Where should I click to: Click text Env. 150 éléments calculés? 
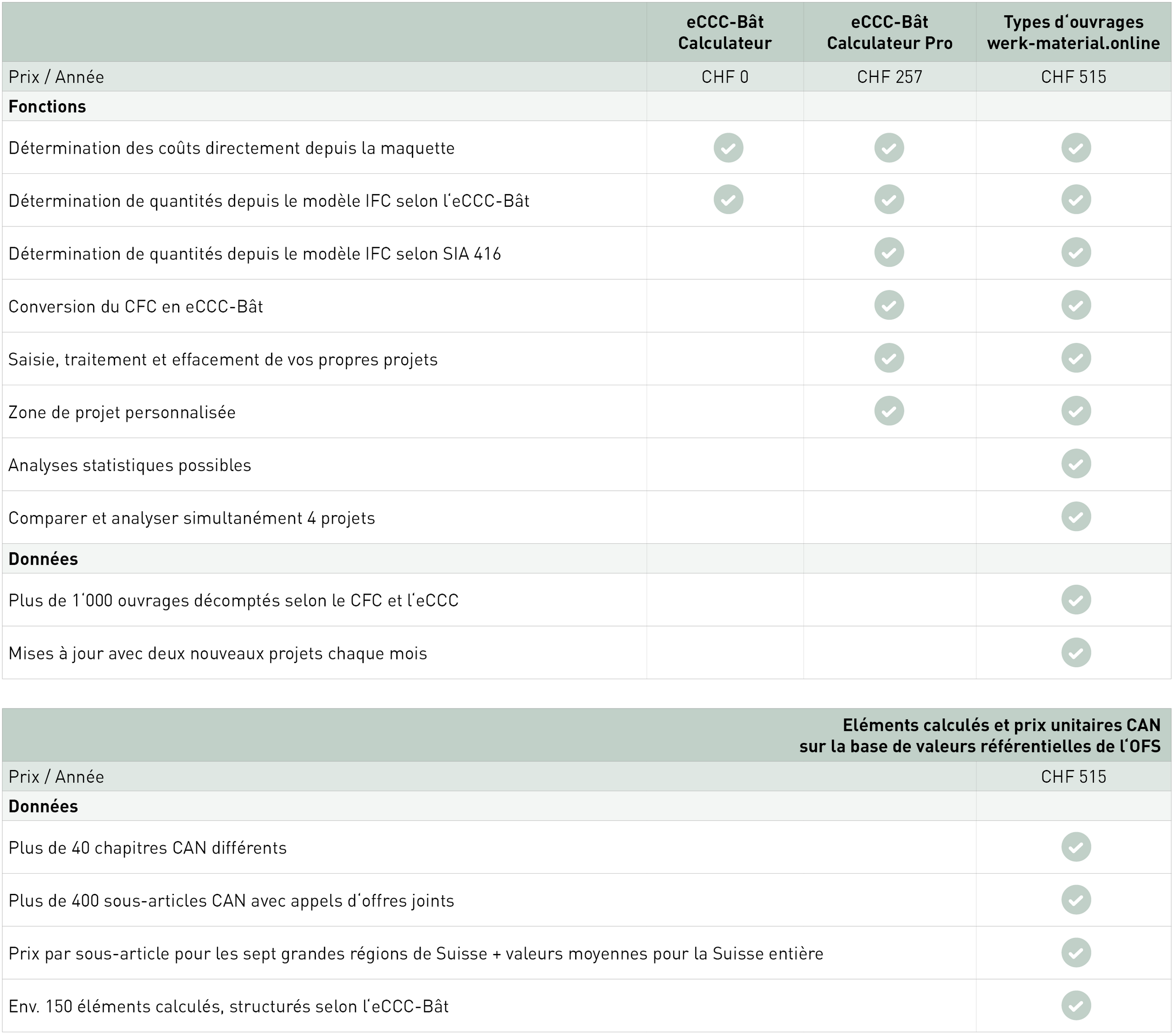coord(228,1007)
